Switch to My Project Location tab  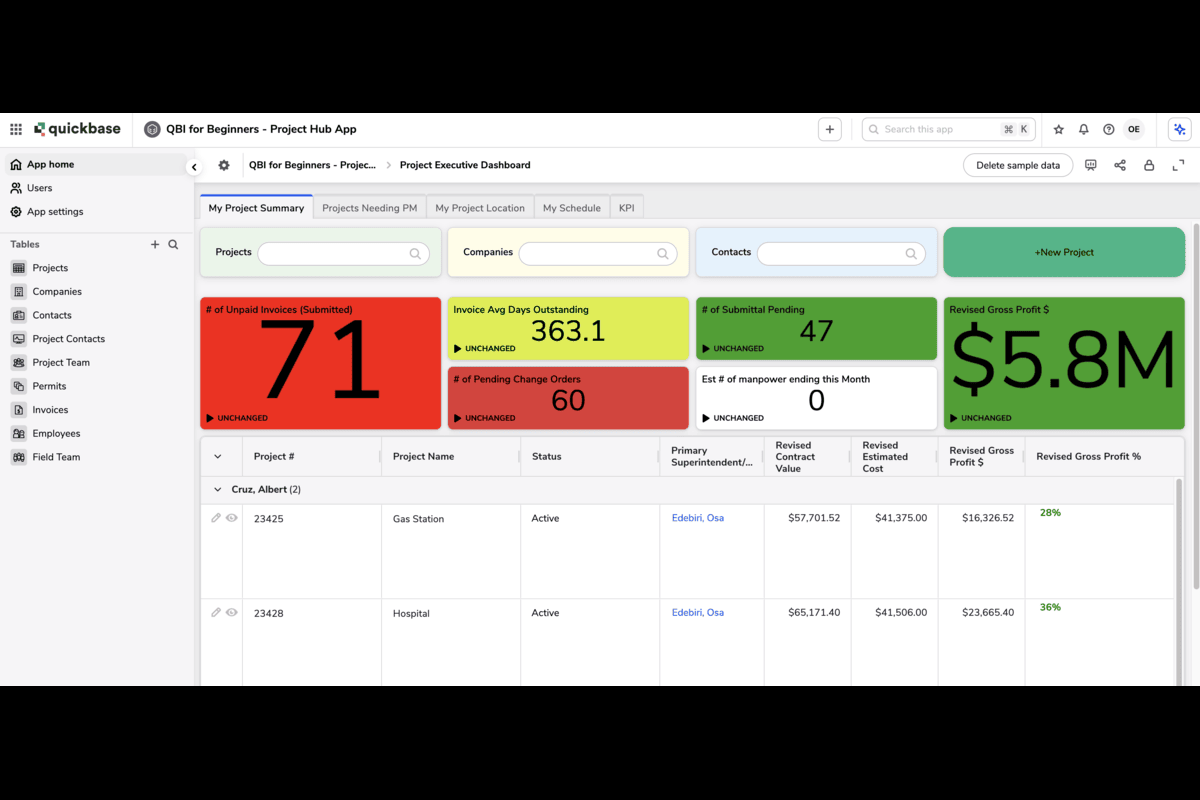480,208
